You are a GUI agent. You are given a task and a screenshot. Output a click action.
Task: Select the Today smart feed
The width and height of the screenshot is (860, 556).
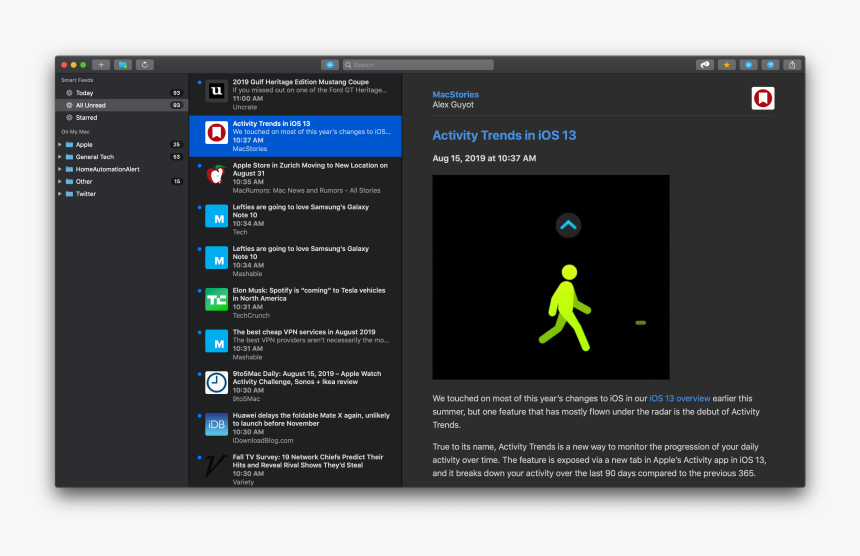click(x=122, y=93)
